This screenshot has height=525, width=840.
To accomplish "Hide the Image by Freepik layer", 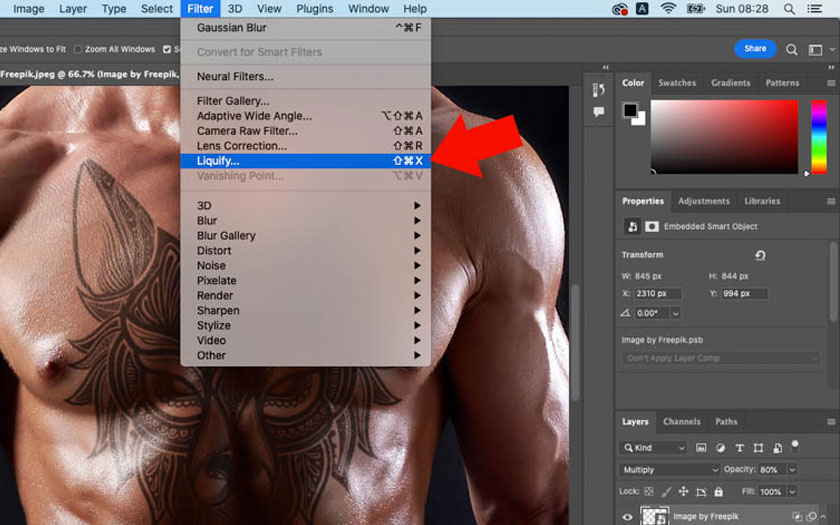I will click(627, 518).
